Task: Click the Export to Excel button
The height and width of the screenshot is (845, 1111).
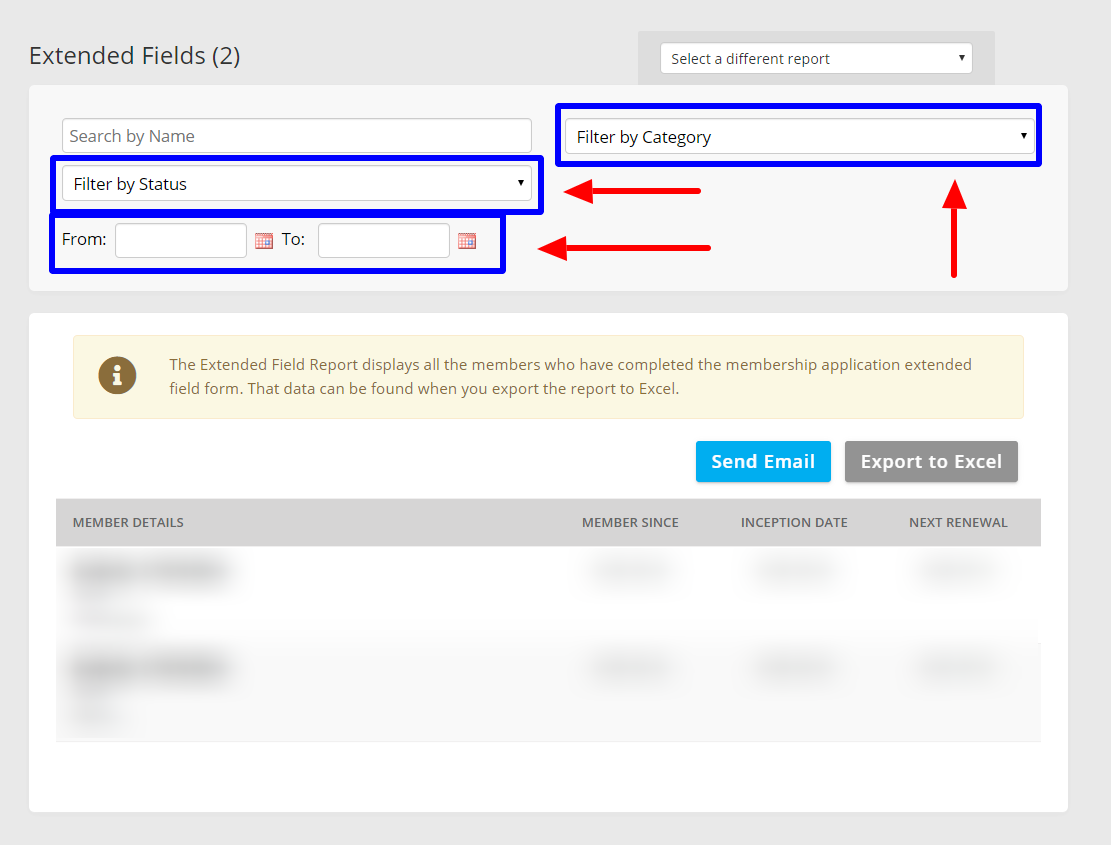Action: pos(931,461)
